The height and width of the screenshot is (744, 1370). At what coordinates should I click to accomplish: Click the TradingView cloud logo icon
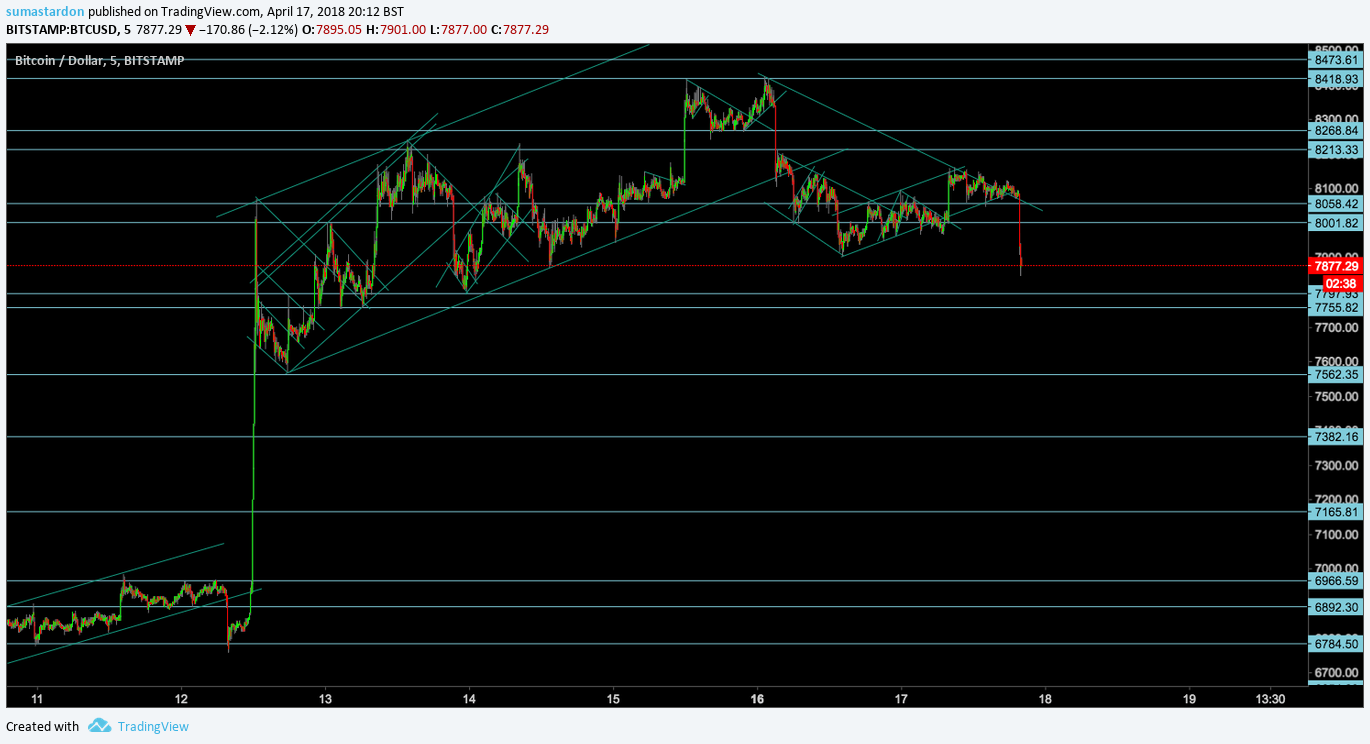(98, 726)
